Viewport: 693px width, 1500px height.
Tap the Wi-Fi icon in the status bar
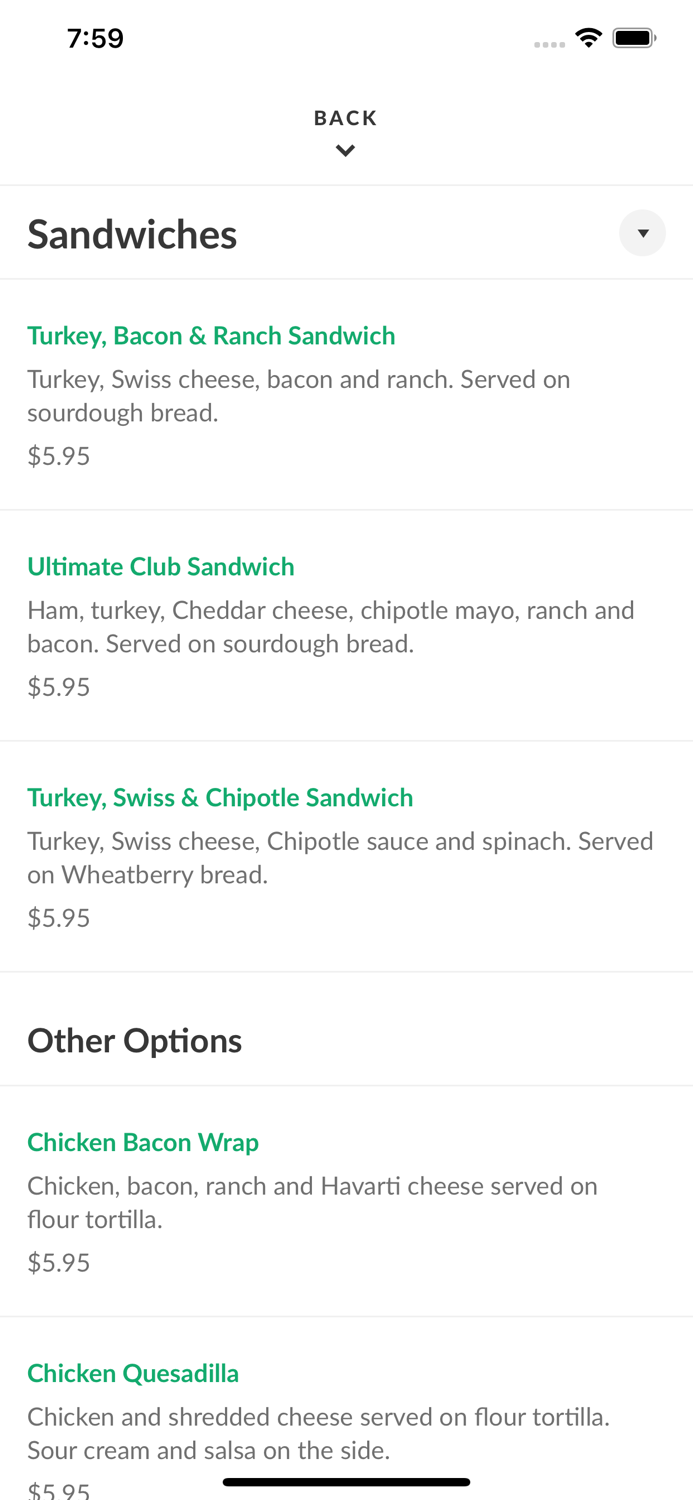pos(589,36)
